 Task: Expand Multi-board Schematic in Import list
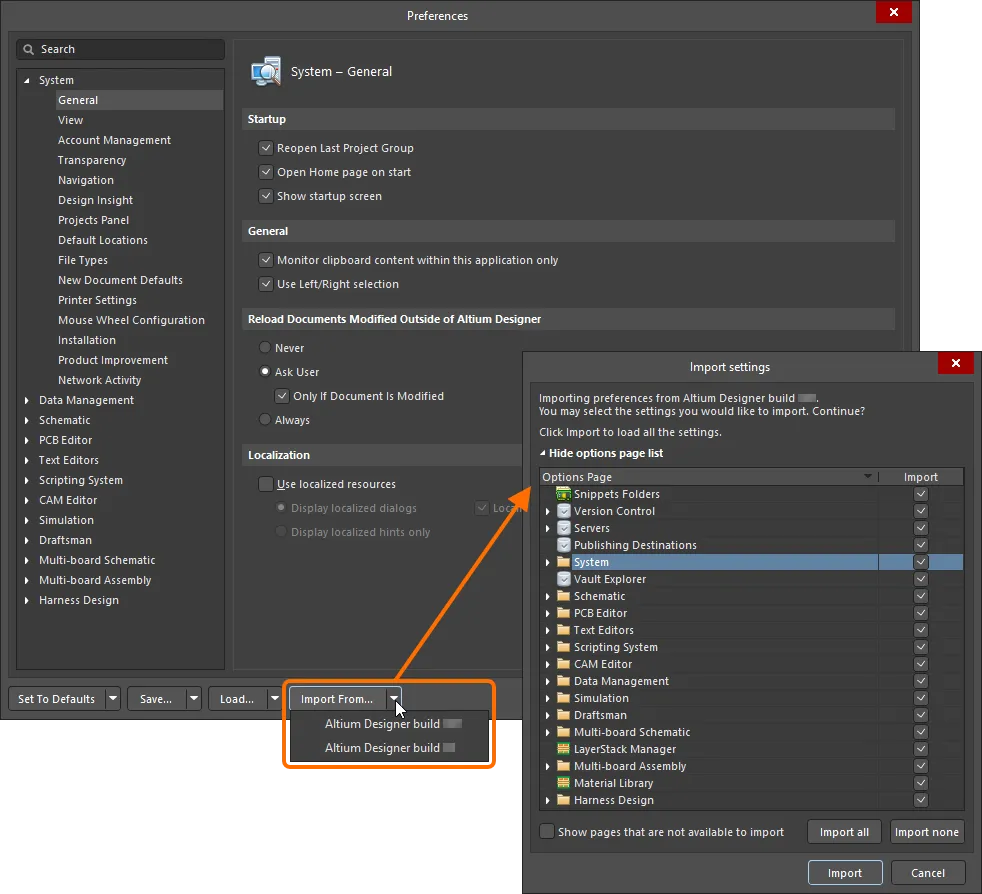tap(548, 732)
